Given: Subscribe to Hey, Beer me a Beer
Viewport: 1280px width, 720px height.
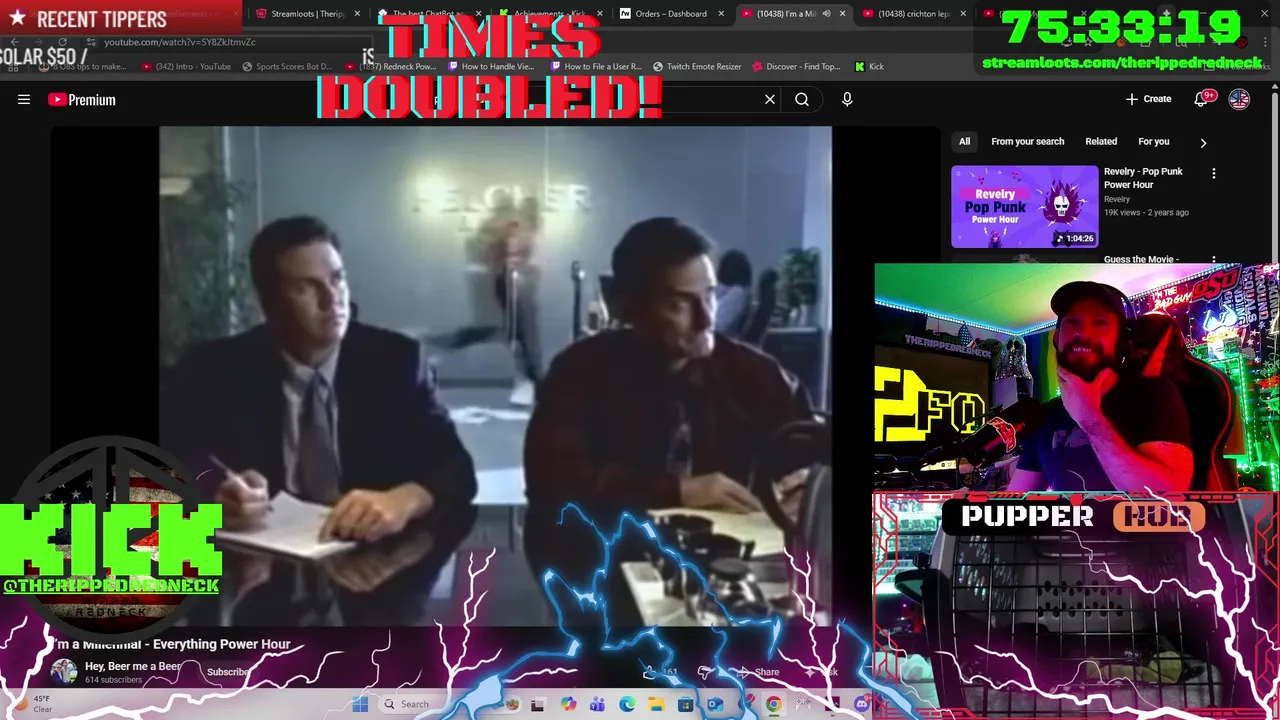Looking at the screenshot, I should (228, 672).
